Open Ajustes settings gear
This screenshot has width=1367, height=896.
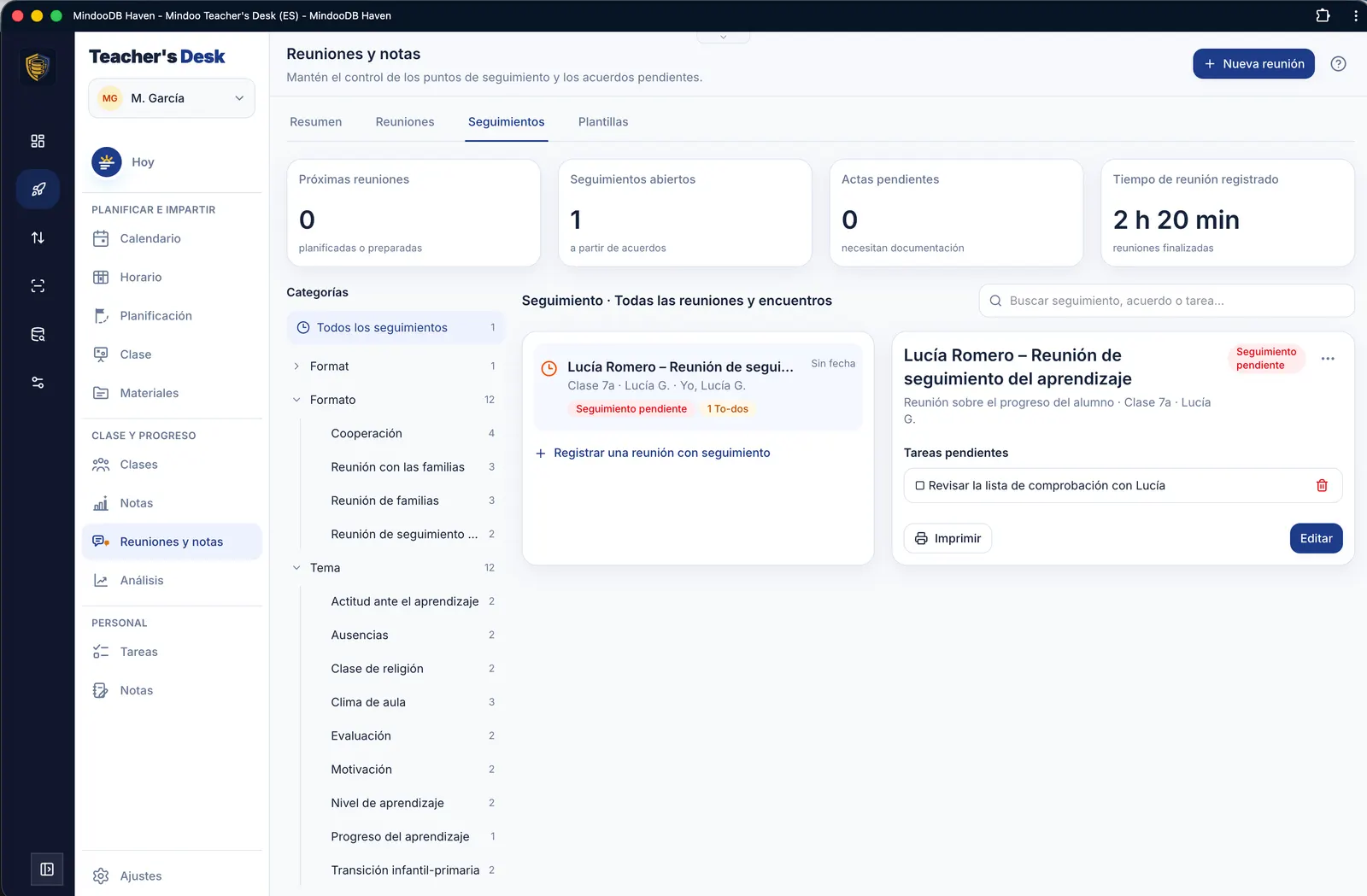(x=172, y=876)
